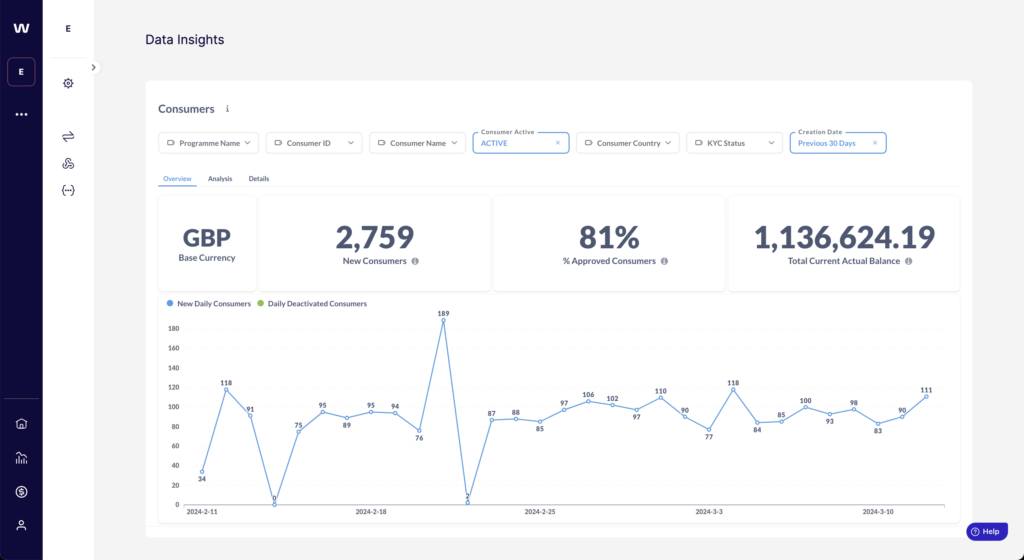
Task: Click the transfers arrows icon in sidebar
Action: click(68, 136)
